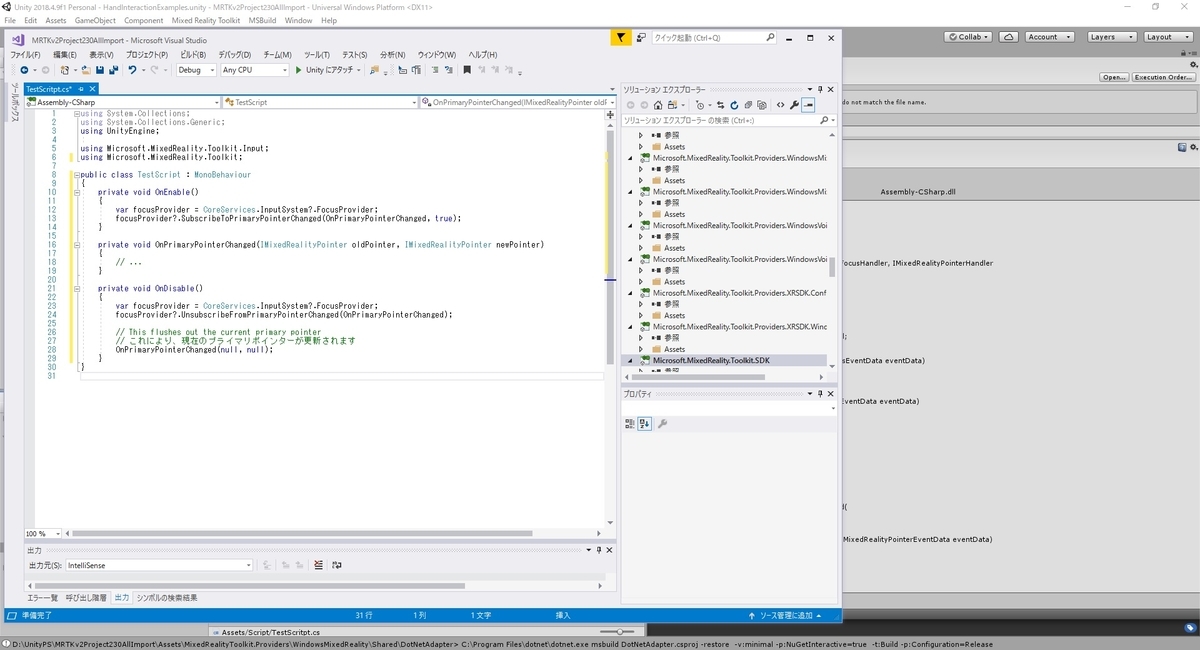The image size is (1200, 650).
Task: Click the Visual Studio navigate back arrow icon
Action: point(23,70)
